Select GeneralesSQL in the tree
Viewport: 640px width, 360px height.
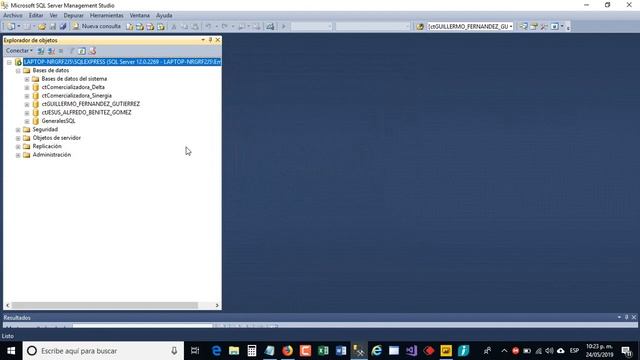tap(58, 121)
